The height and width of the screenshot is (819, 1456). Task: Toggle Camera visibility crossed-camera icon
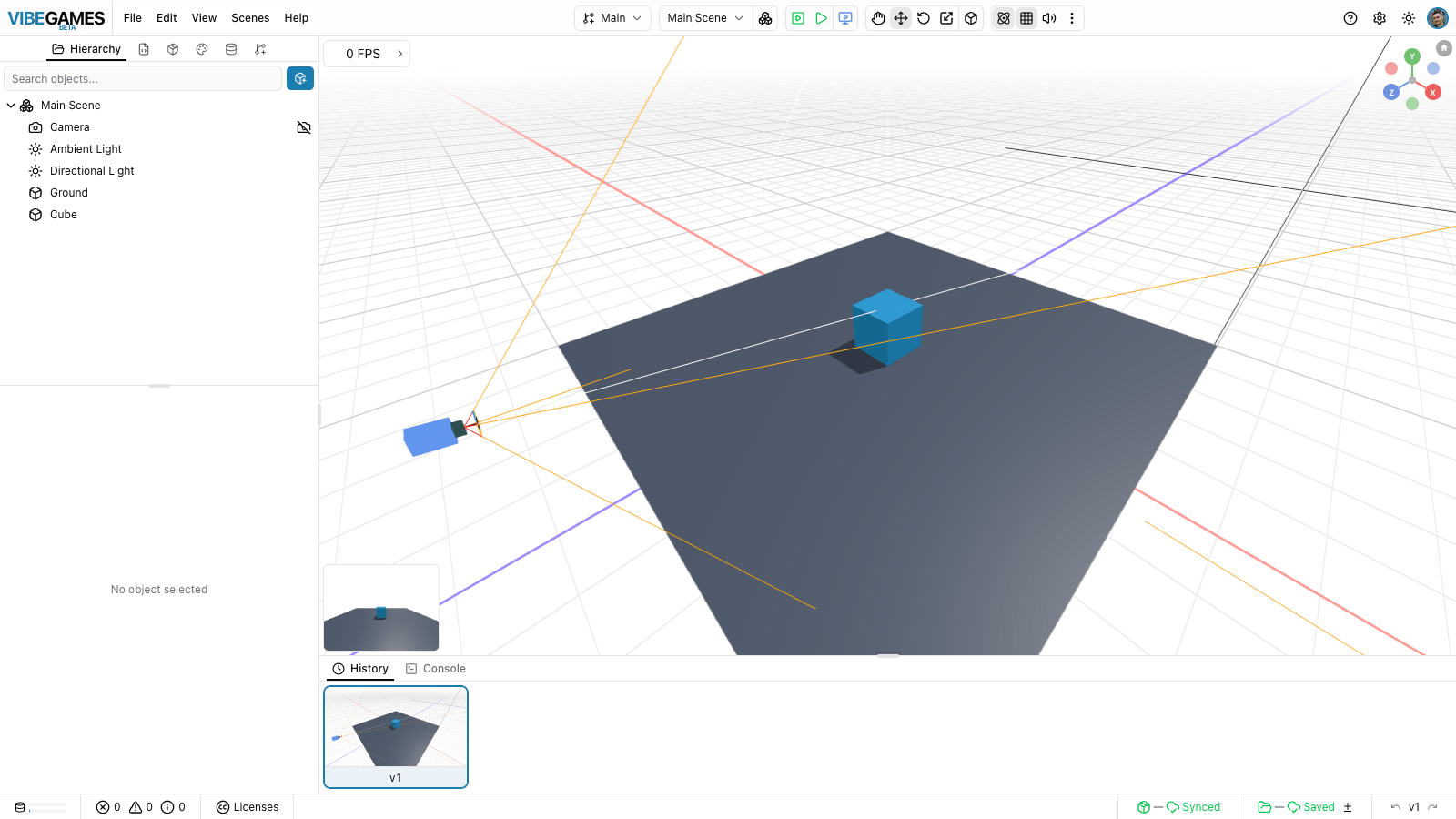[304, 127]
